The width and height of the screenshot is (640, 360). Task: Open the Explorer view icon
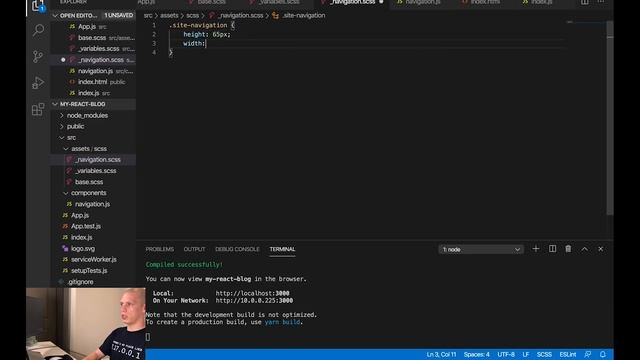38,6
